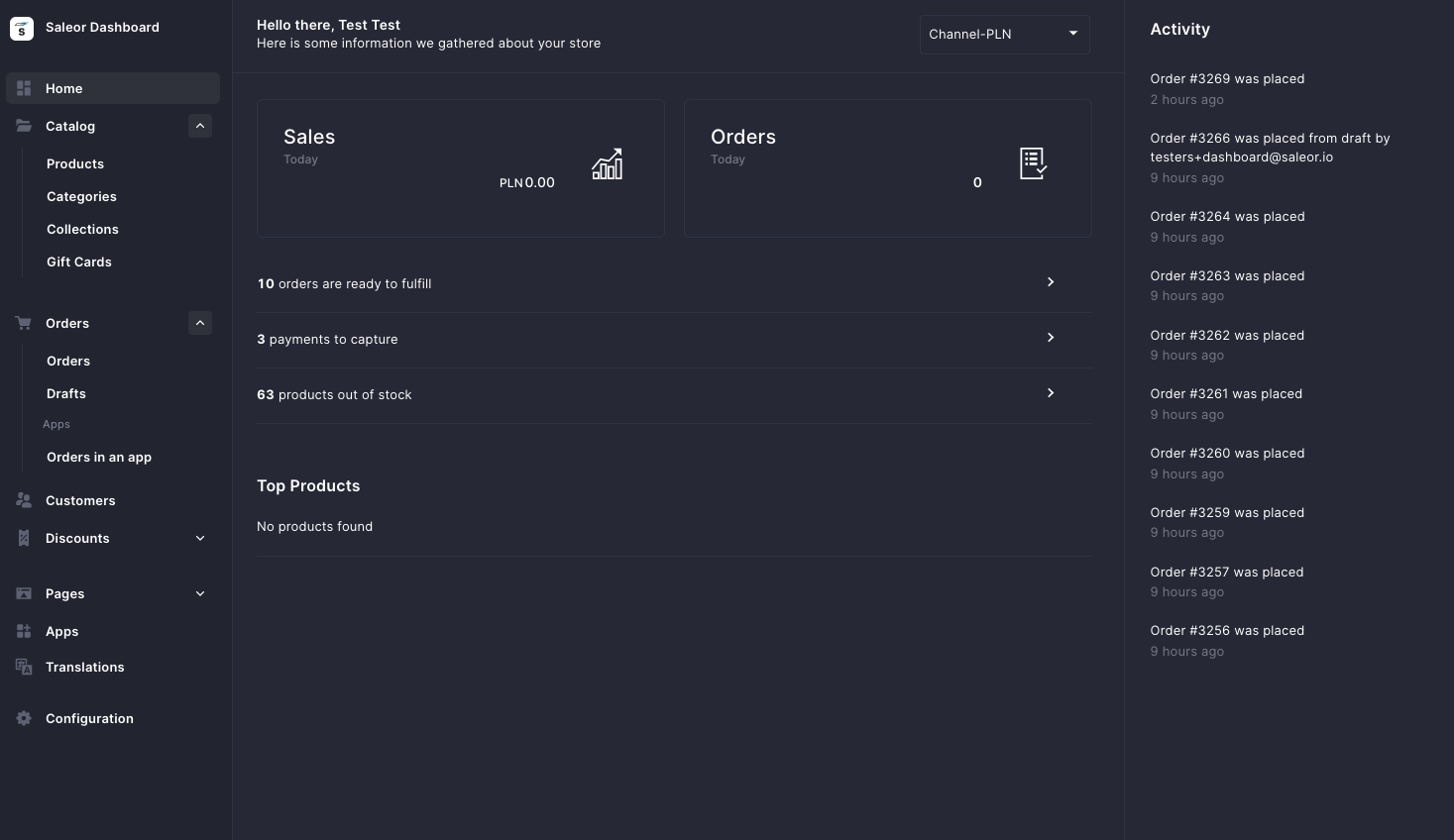View the products out of stock list
1454x840 pixels.
click(x=1050, y=393)
